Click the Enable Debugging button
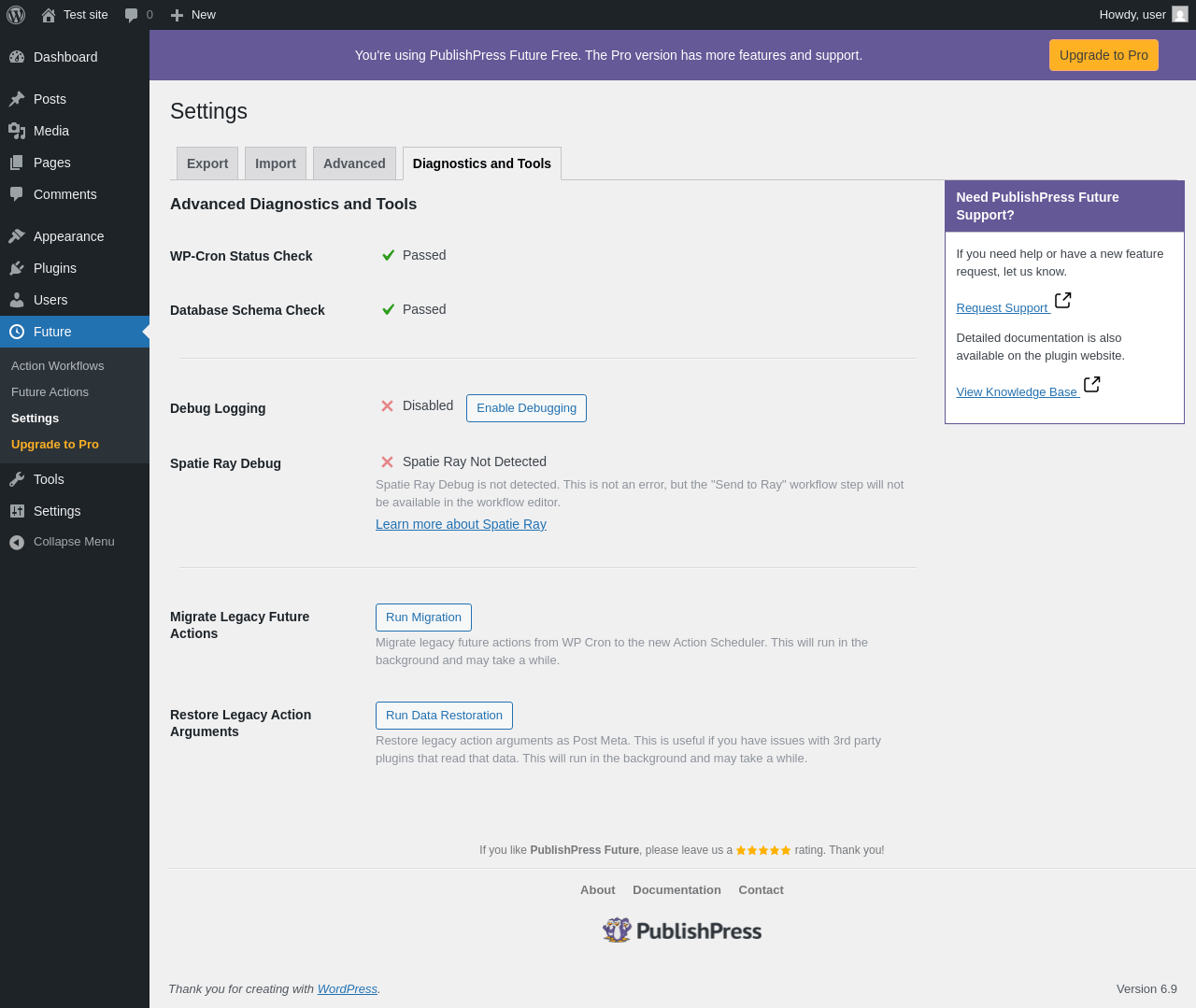The width and height of the screenshot is (1196, 1008). [526, 408]
